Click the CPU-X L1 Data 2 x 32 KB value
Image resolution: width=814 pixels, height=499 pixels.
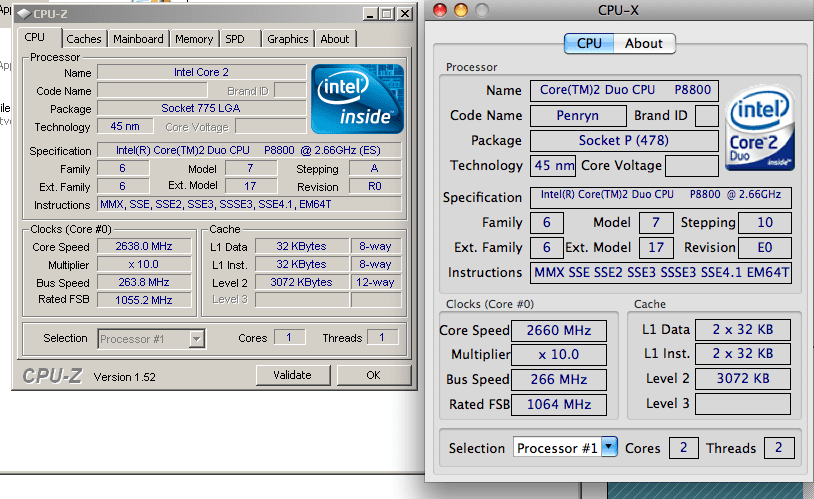pyautogui.click(x=743, y=330)
